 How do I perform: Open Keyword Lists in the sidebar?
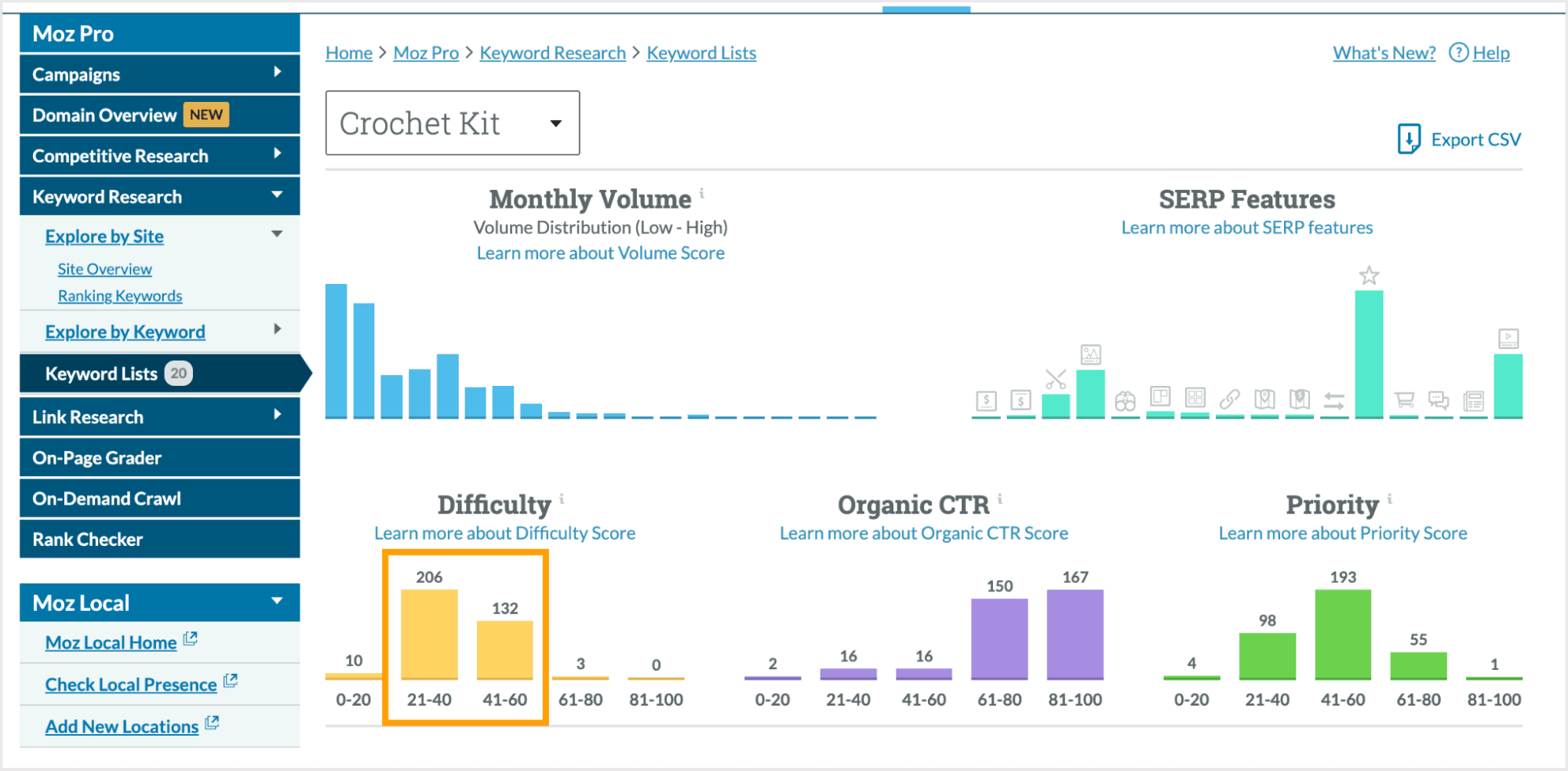pyautogui.click(x=101, y=374)
